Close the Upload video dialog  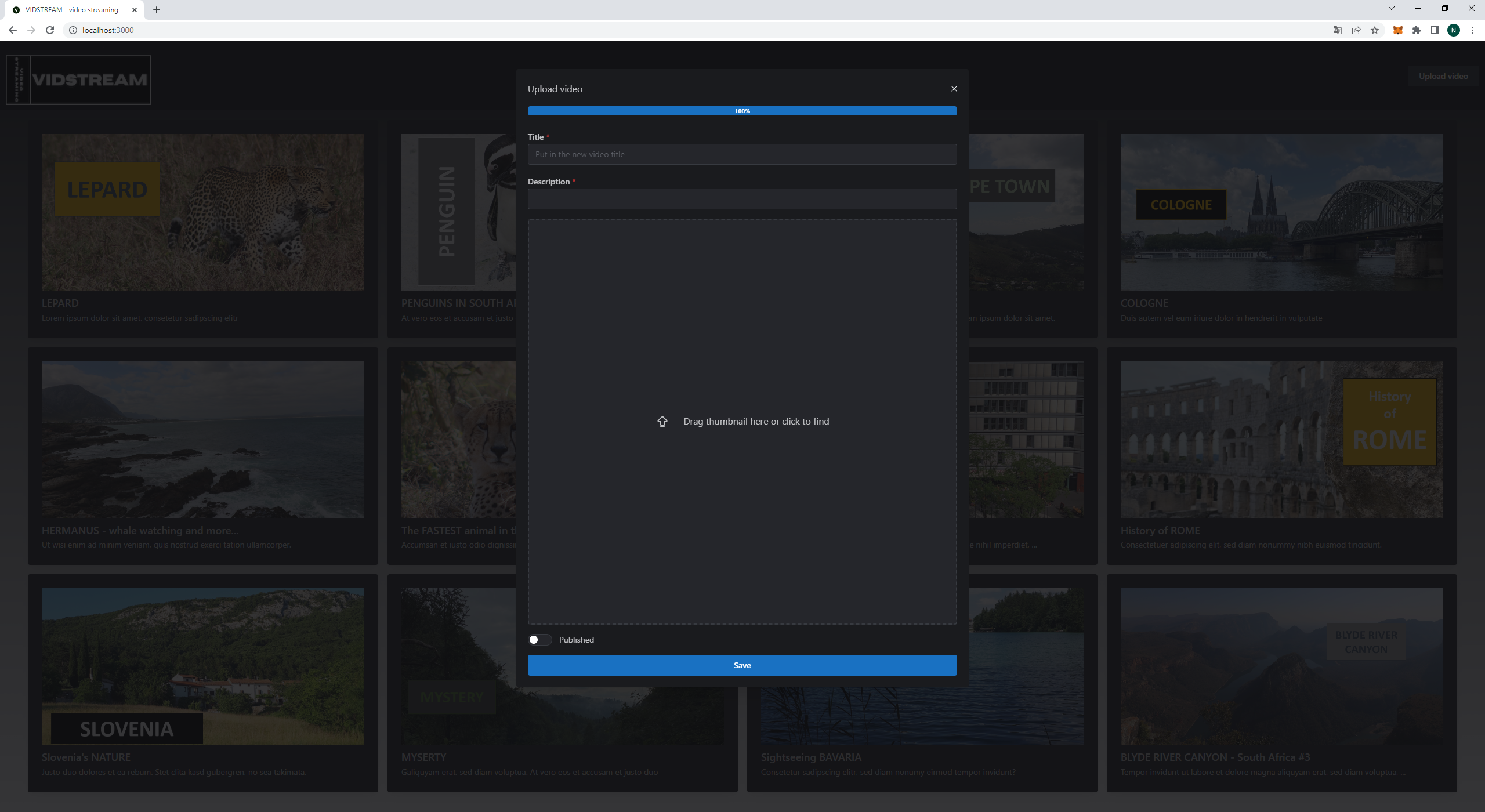954,89
